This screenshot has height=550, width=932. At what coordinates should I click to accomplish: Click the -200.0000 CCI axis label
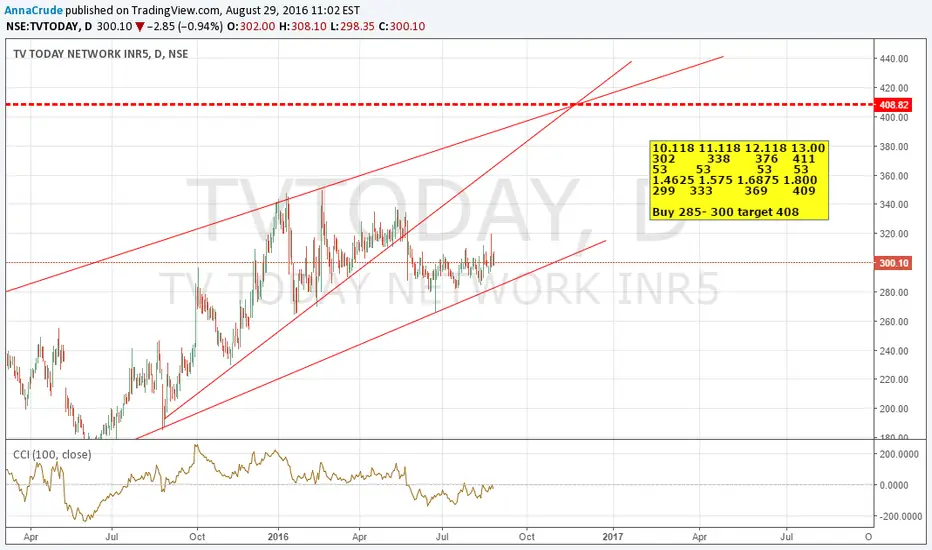899,516
